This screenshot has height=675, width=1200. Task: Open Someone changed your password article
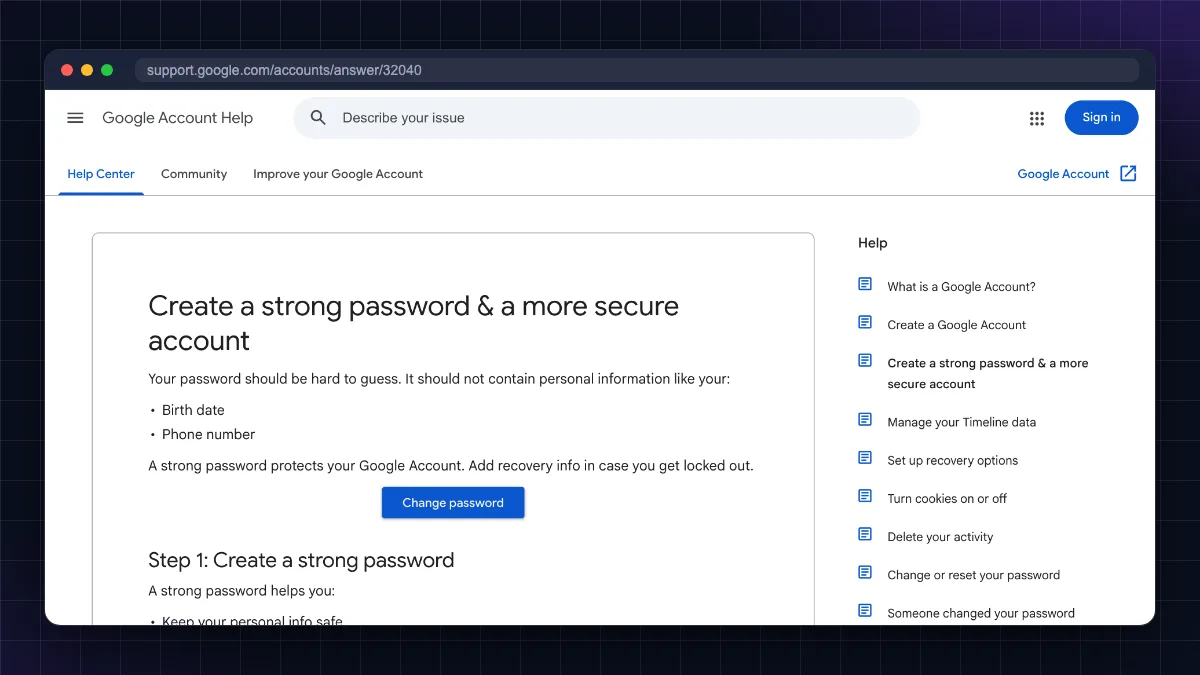[x=981, y=613]
